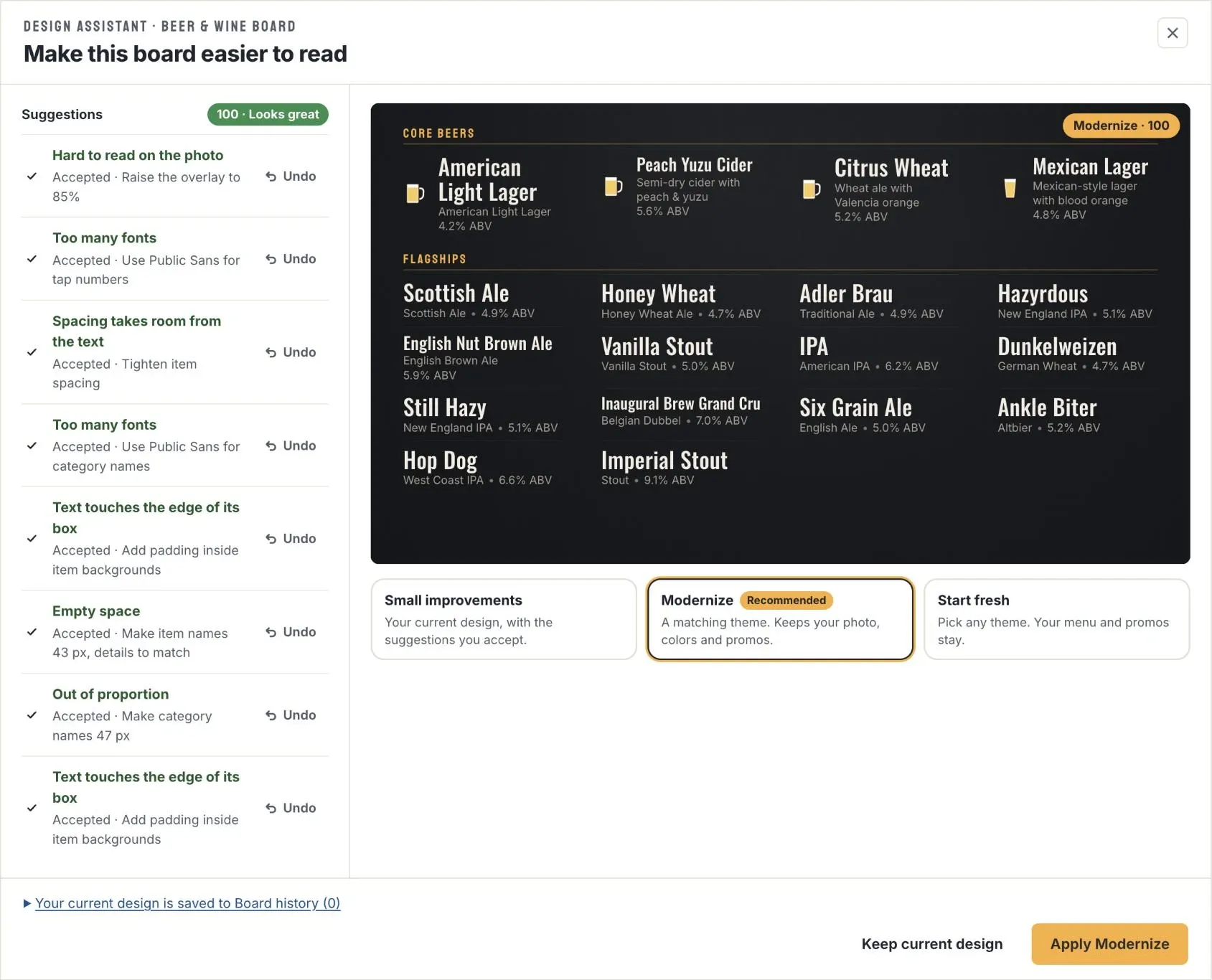Expand the Board history disclosure triangle
The image size is (1212, 980).
(x=27, y=904)
